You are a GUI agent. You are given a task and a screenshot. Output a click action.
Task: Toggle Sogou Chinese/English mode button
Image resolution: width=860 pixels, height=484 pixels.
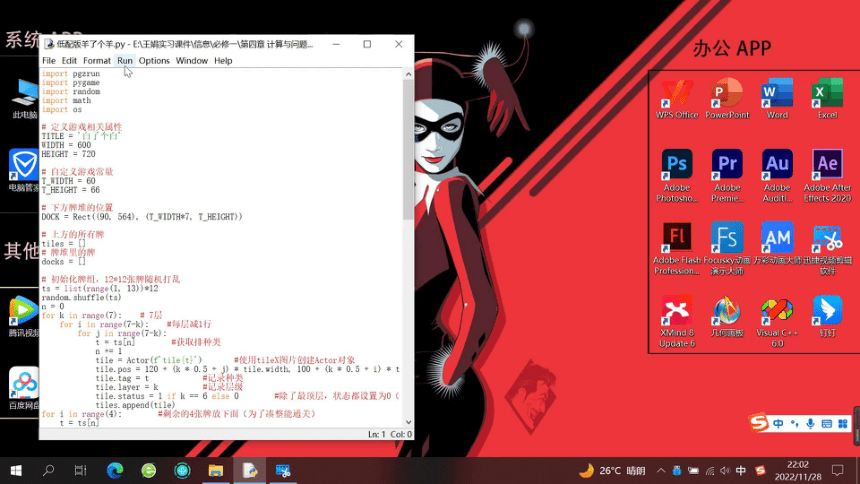point(778,424)
